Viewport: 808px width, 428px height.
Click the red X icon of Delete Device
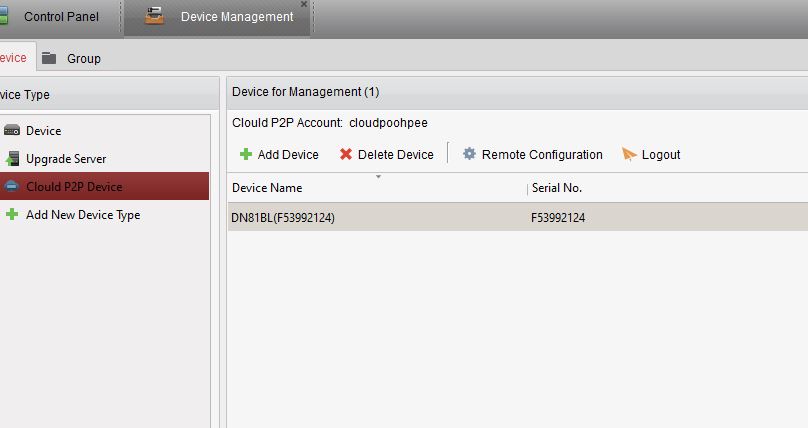pos(346,154)
